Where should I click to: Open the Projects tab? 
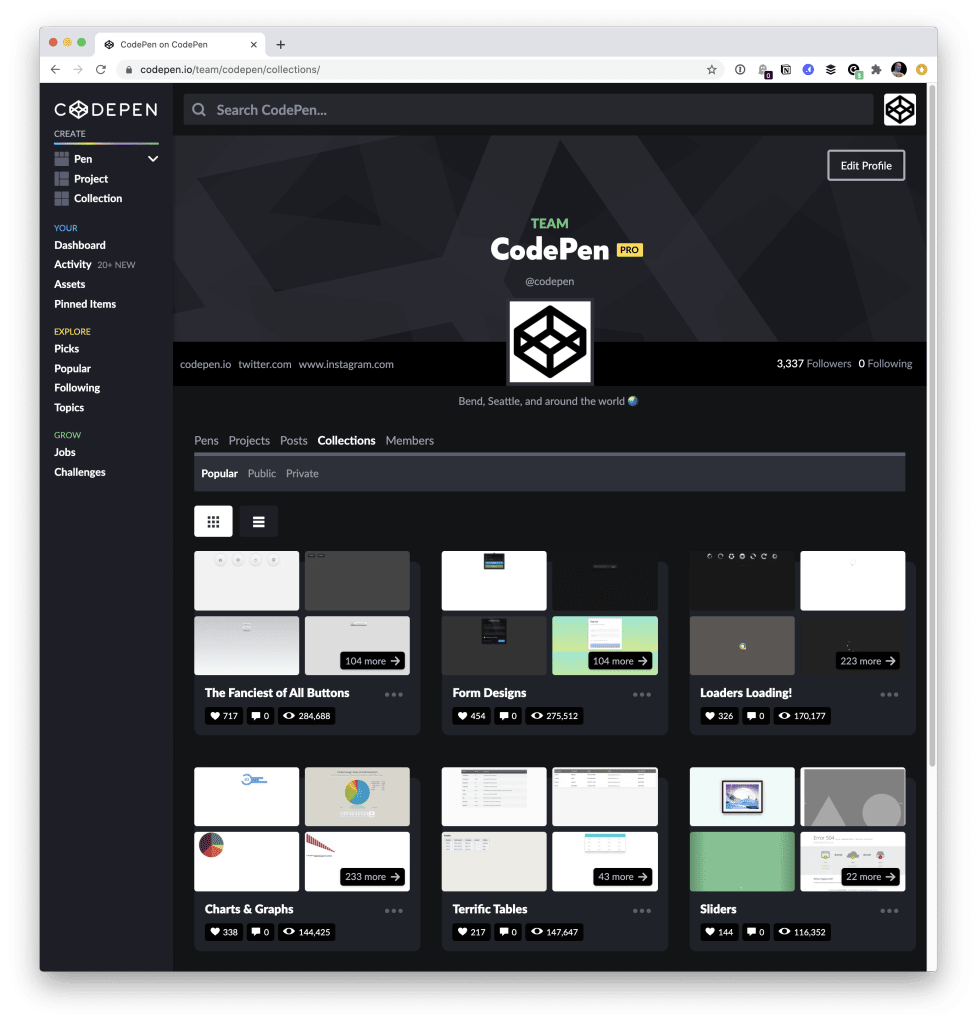(x=249, y=440)
